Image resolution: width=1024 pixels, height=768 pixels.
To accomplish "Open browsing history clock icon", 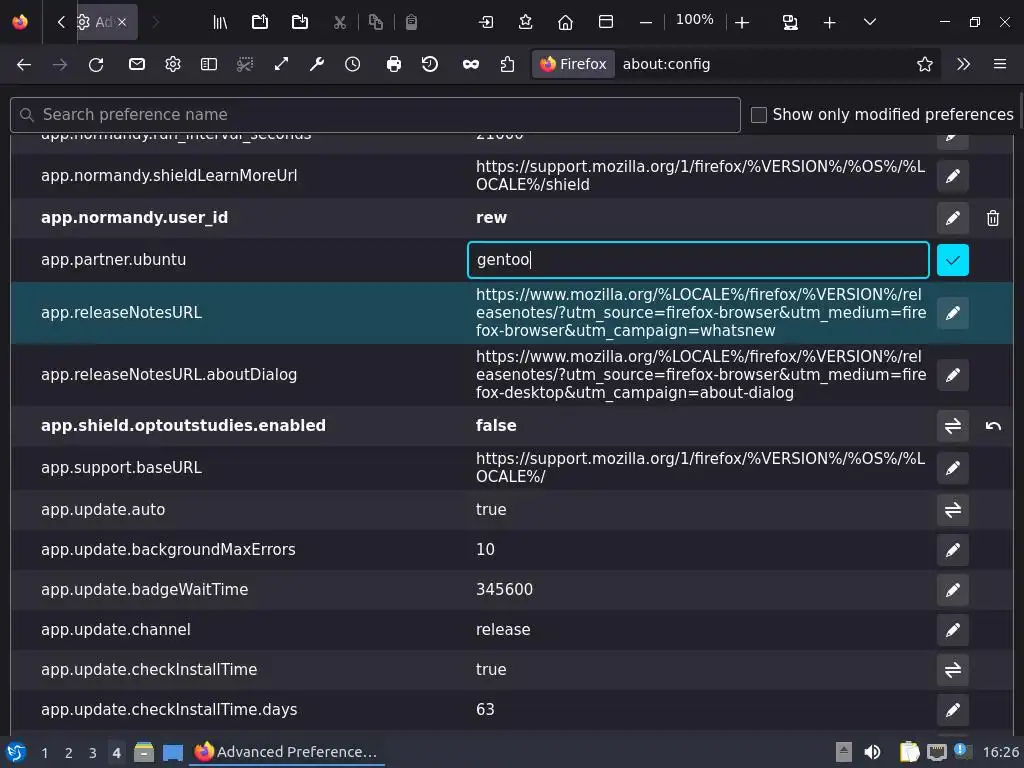I will coord(353,64).
